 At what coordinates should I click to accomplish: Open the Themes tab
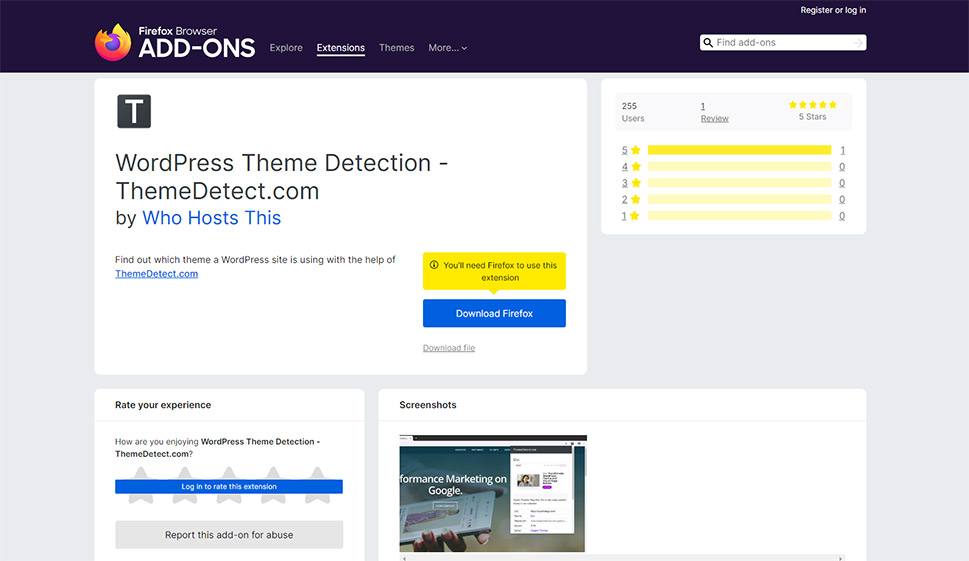397,48
